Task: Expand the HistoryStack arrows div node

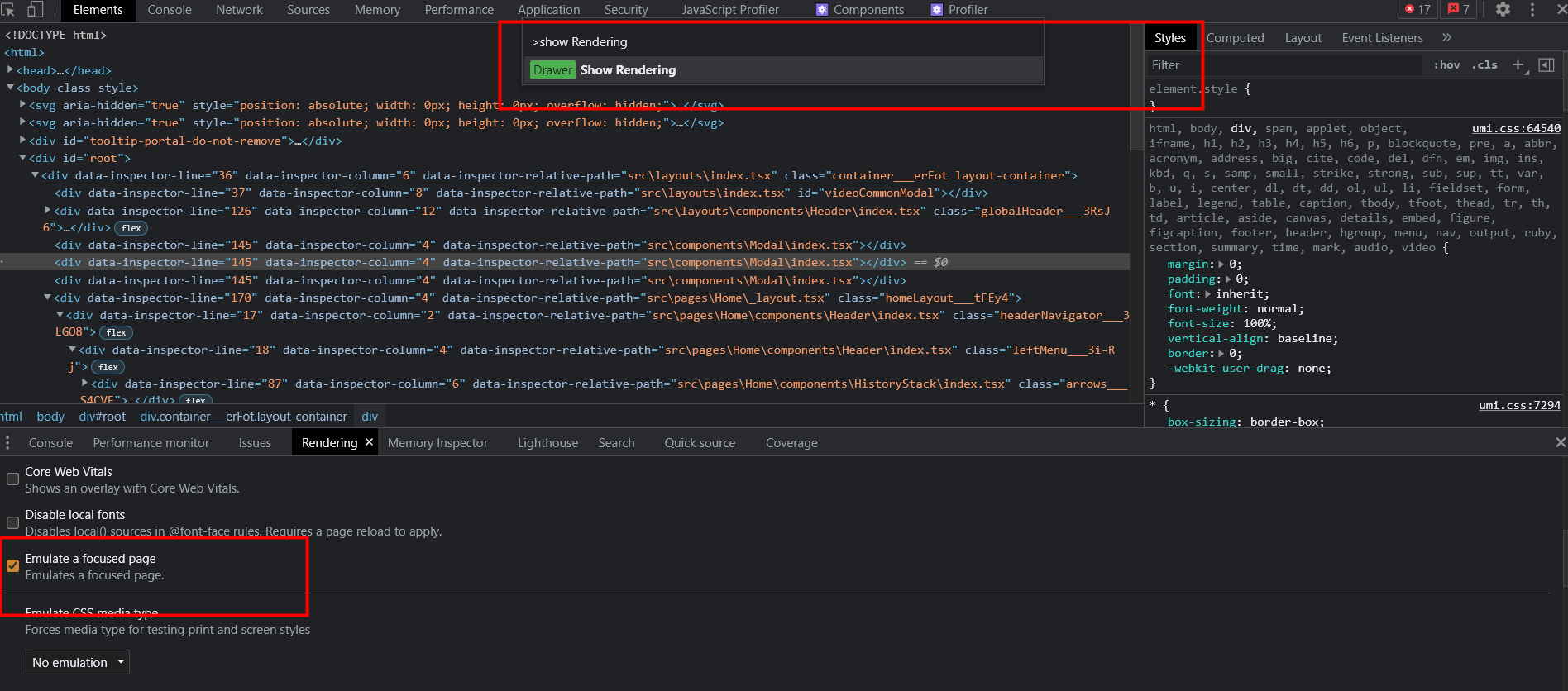Action: point(85,384)
